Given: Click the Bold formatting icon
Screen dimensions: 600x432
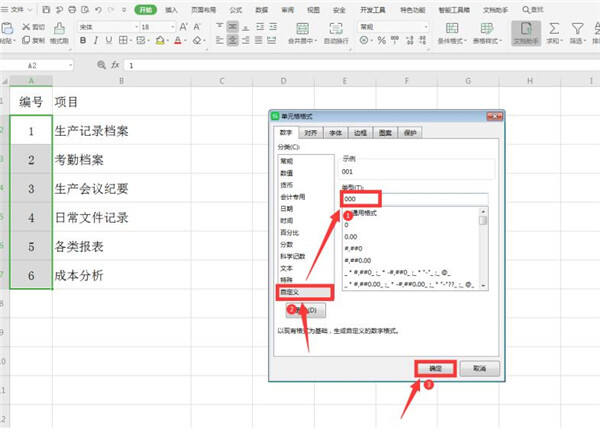Looking at the screenshot, I should [x=83, y=42].
